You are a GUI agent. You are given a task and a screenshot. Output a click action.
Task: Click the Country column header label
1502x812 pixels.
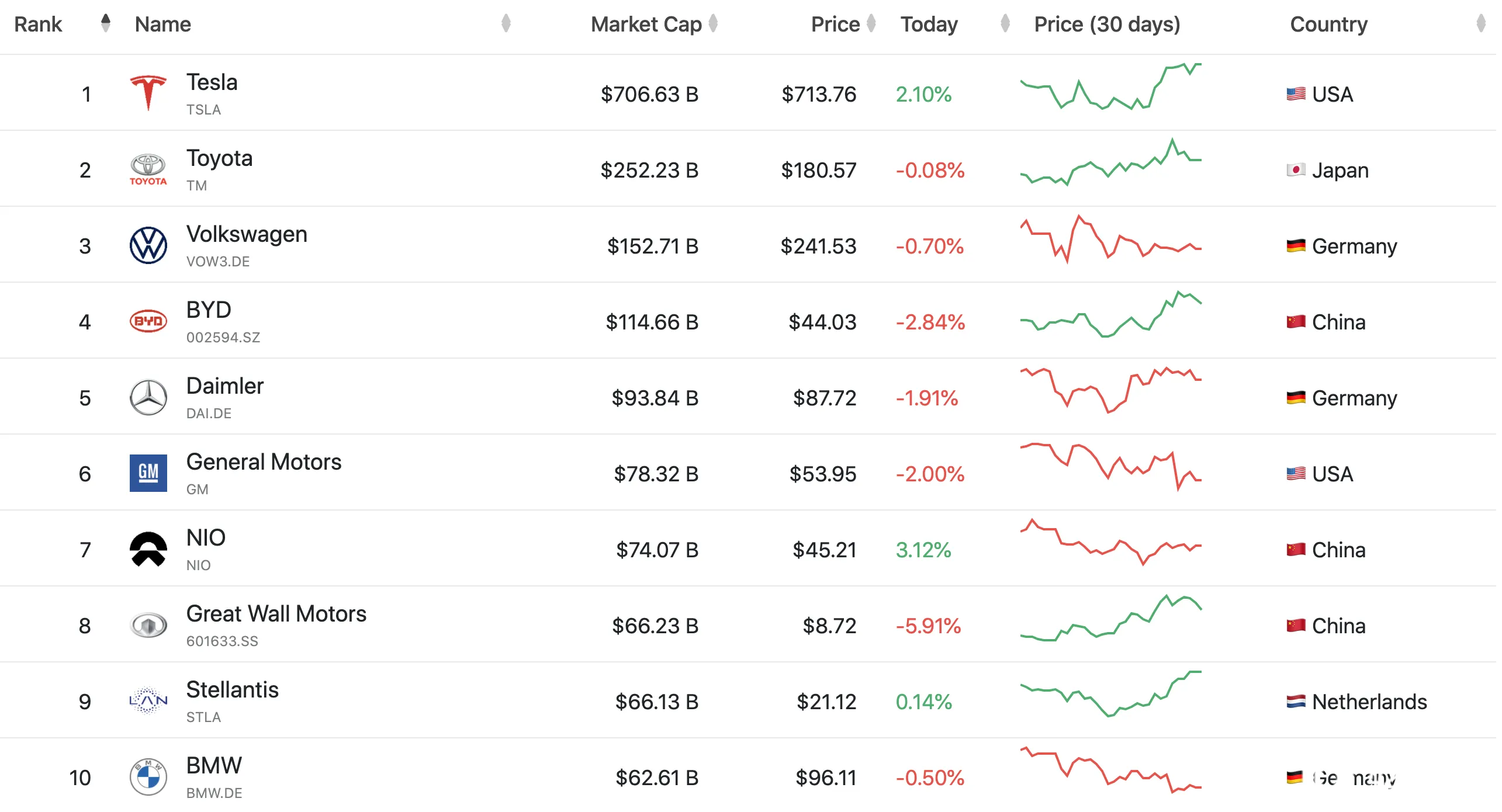point(1329,24)
